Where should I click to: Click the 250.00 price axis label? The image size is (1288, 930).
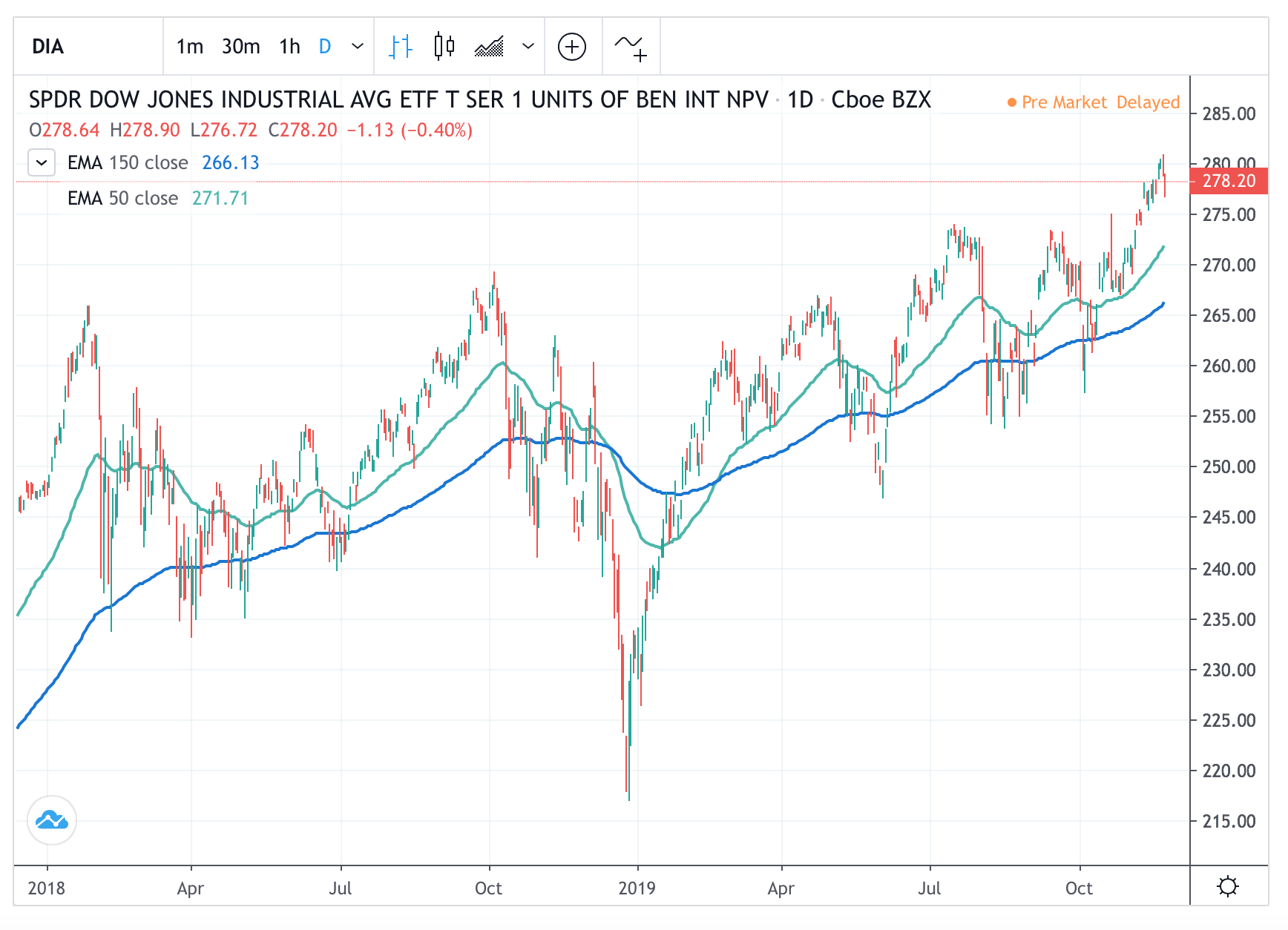[x=1229, y=467]
